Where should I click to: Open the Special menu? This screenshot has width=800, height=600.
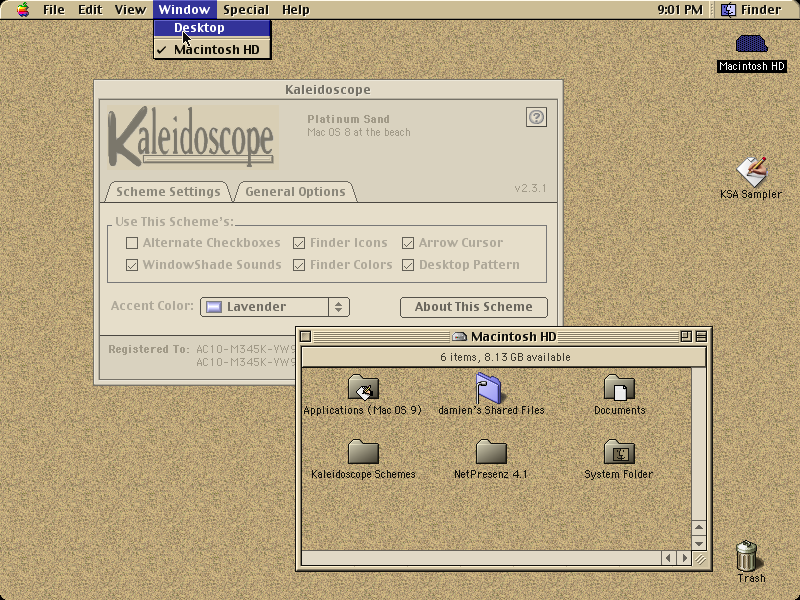tap(246, 10)
